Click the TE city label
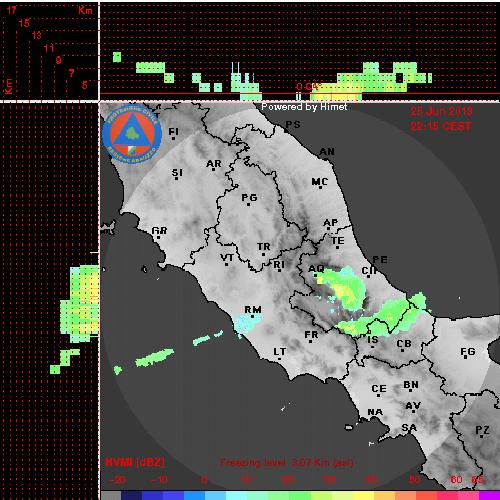The width and height of the screenshot is (500, 500). tap(338, 240)
